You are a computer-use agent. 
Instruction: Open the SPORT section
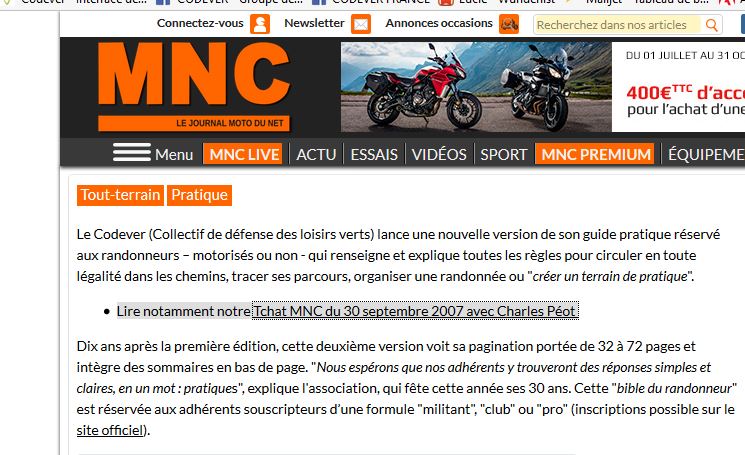coord(504,154)
